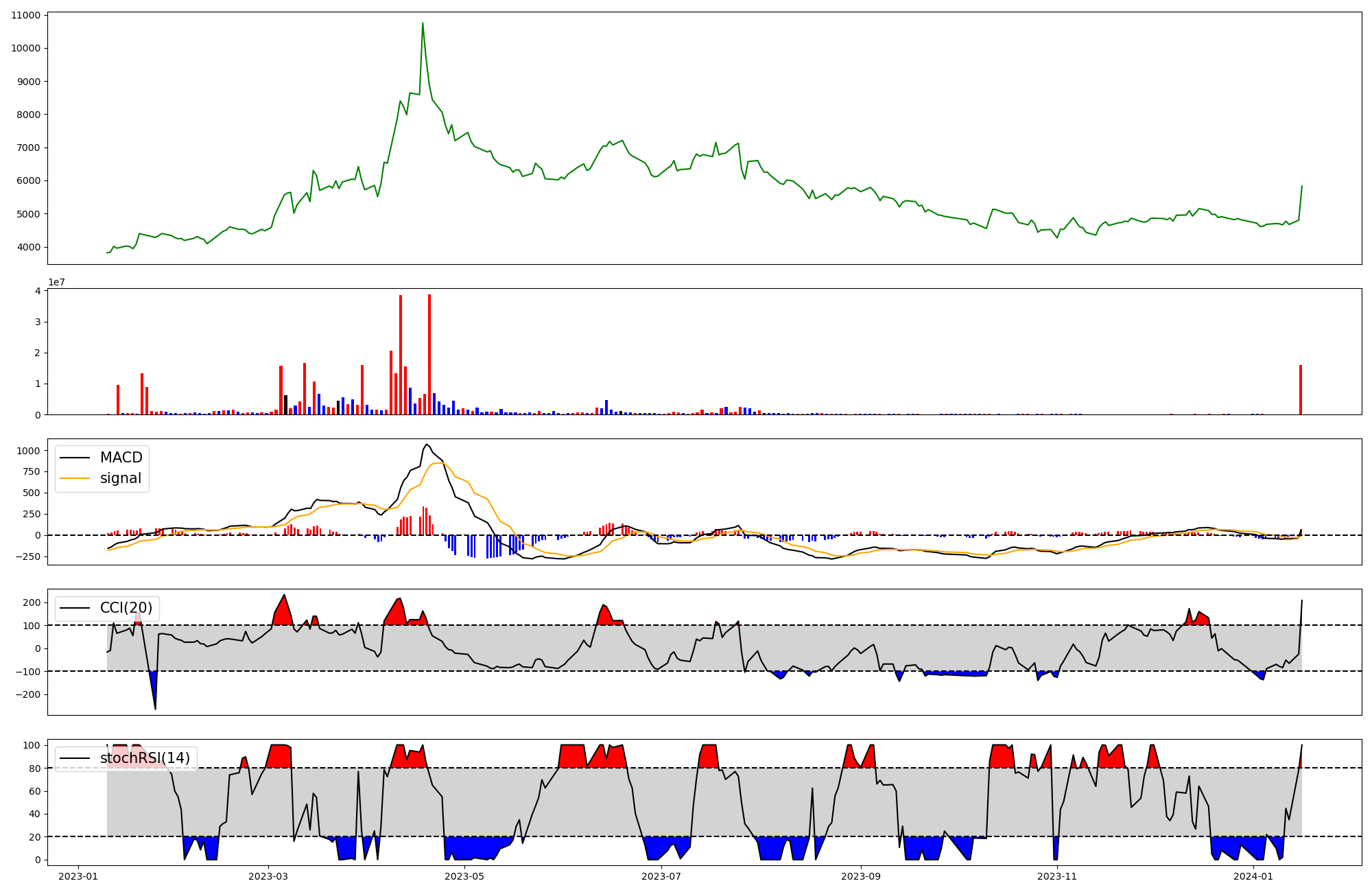Viewport: 1372px width, 892px height.
Task: Click the MACD line's highest peak
Action: click(426, 444)
